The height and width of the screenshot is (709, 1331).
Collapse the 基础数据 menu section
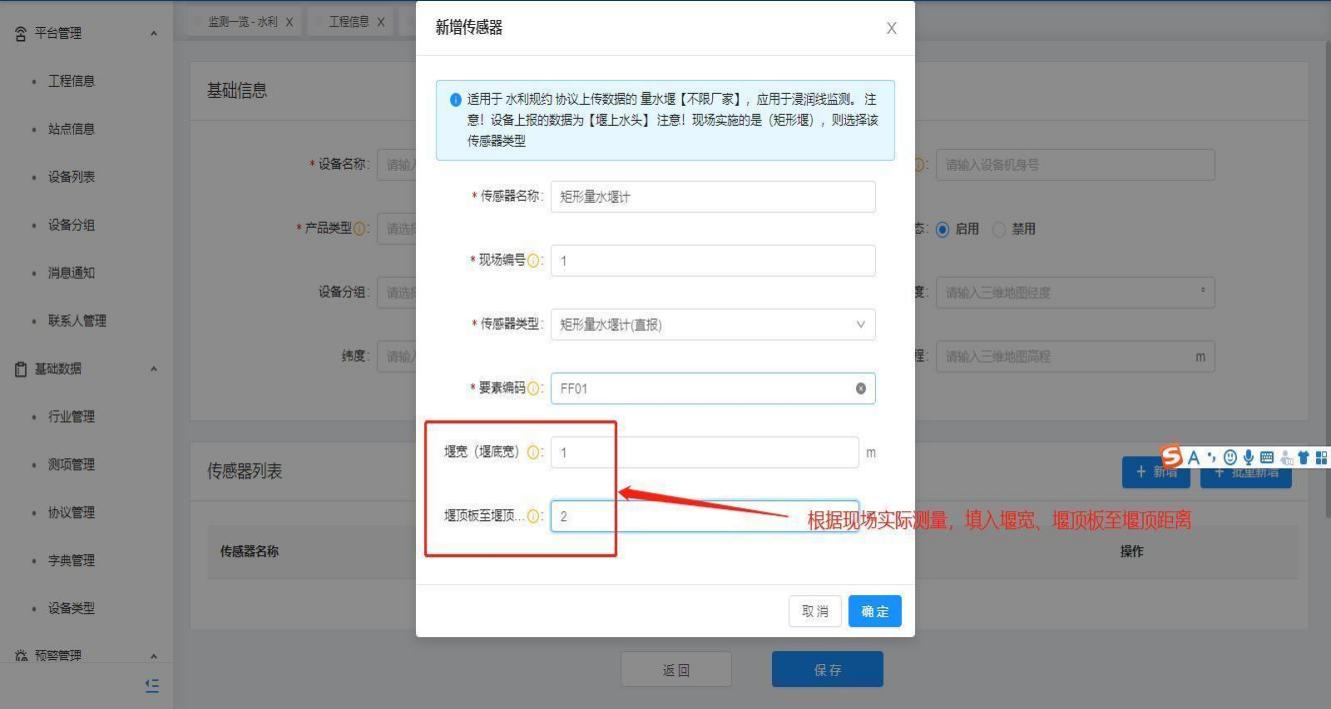153,369
